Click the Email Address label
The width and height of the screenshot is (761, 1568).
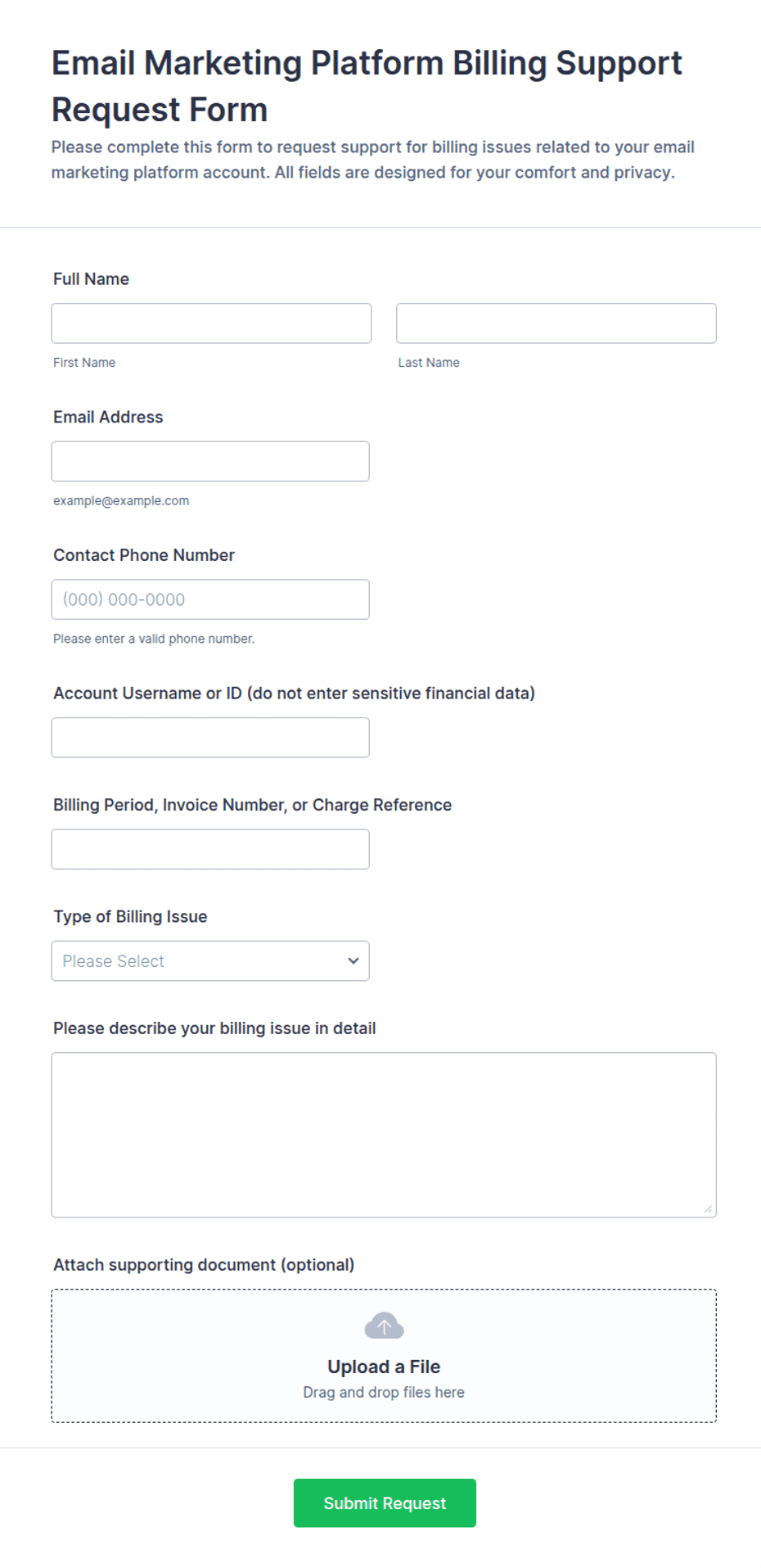tap(108, 417)
